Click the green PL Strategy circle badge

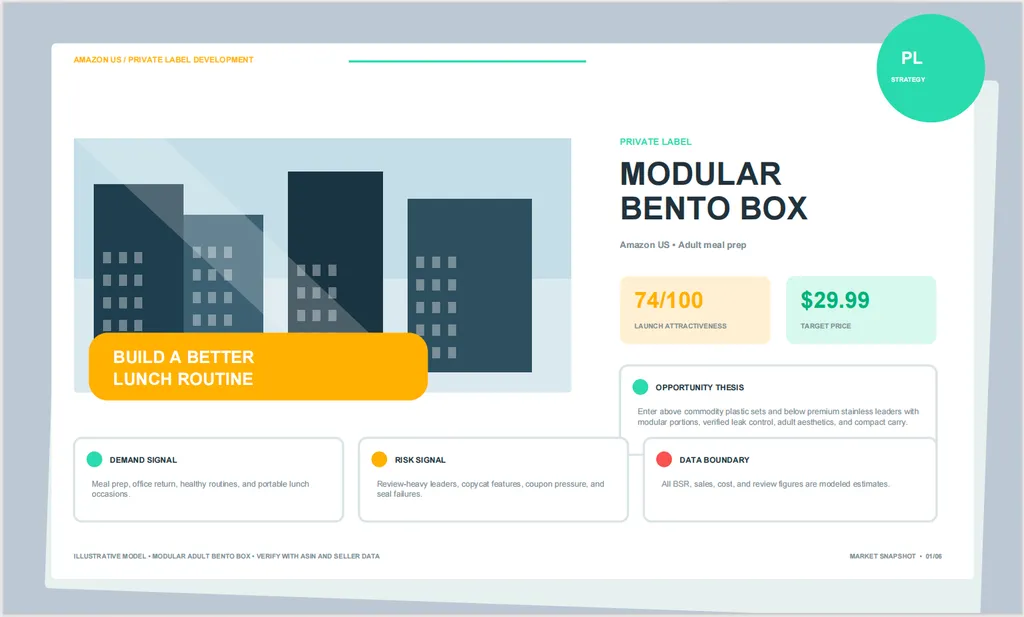[x=930, y=68]
